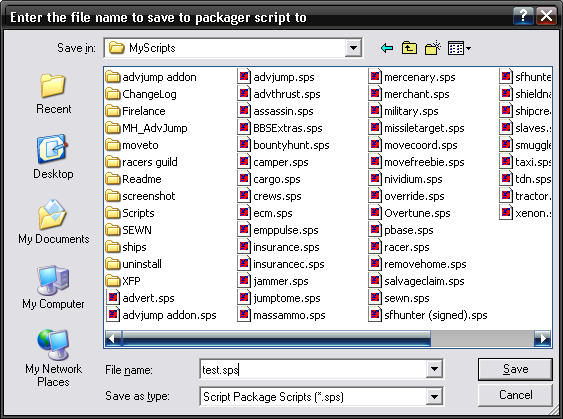The width and height of the screenshot is (563, 419).
Task: Click the horizontal scrollbar thumb
Action: click(276, 338)
